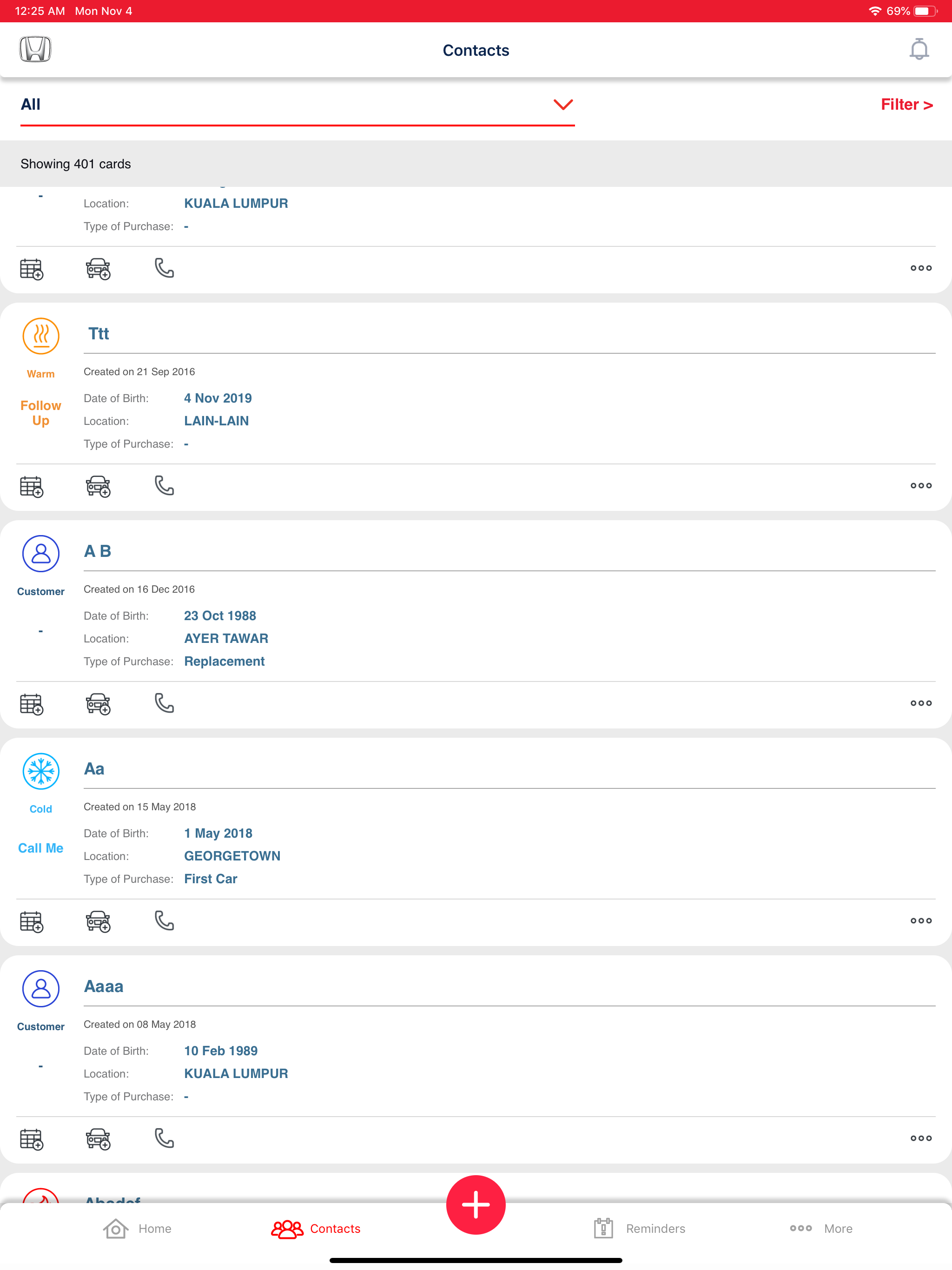
Task: Call the Ttt contact
Action: 164,486
